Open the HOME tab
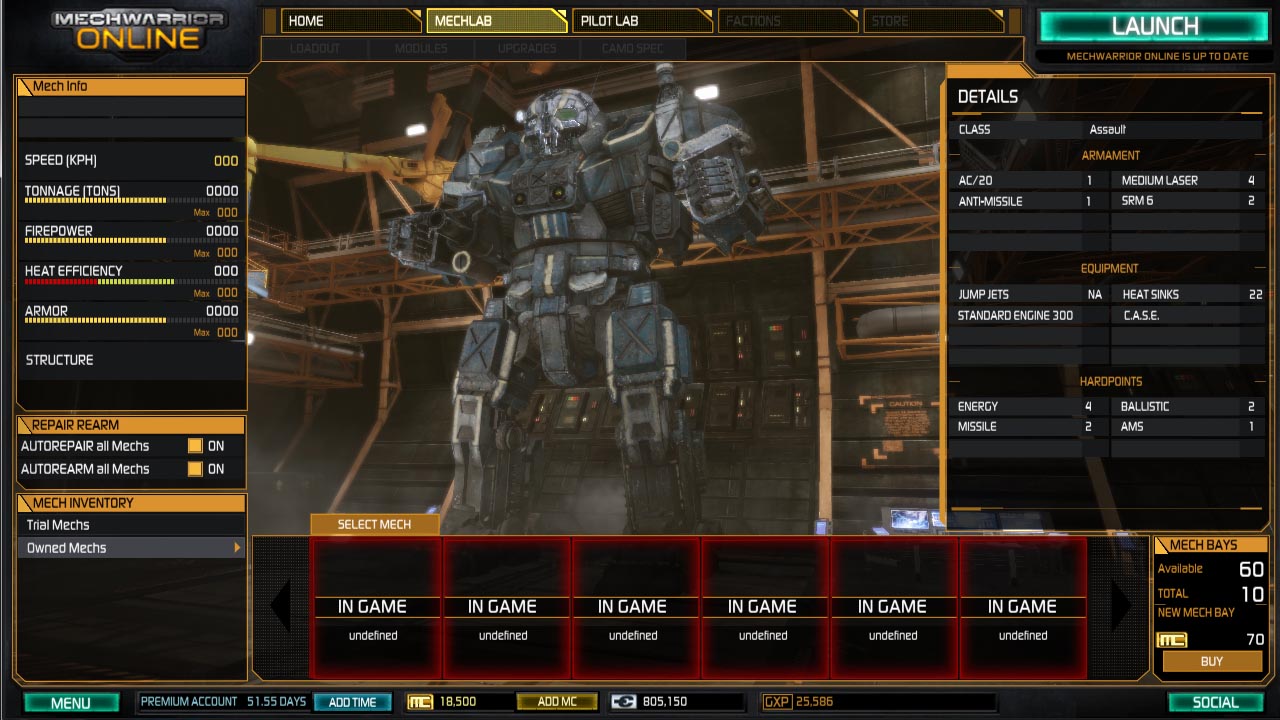Screen dimensions: 1280x720 [350, 21]
